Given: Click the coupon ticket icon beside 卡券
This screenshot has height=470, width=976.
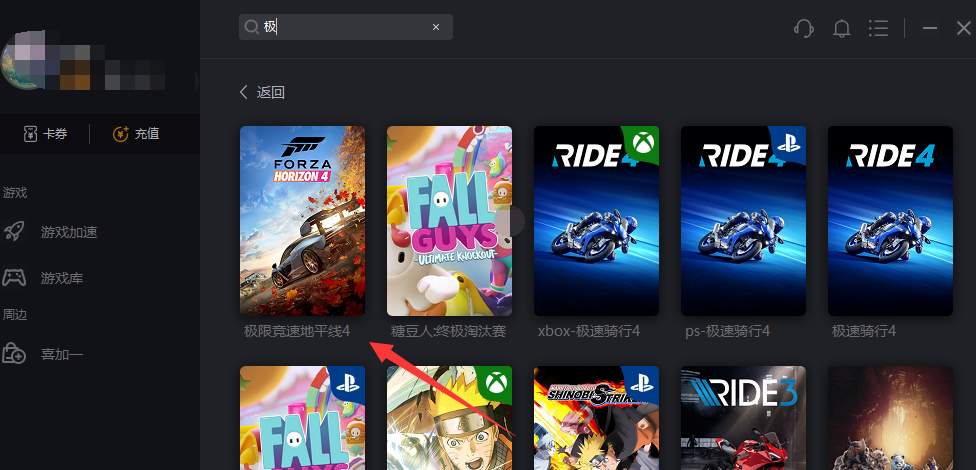Looking at the screenshot, I should tap(30, 133).
